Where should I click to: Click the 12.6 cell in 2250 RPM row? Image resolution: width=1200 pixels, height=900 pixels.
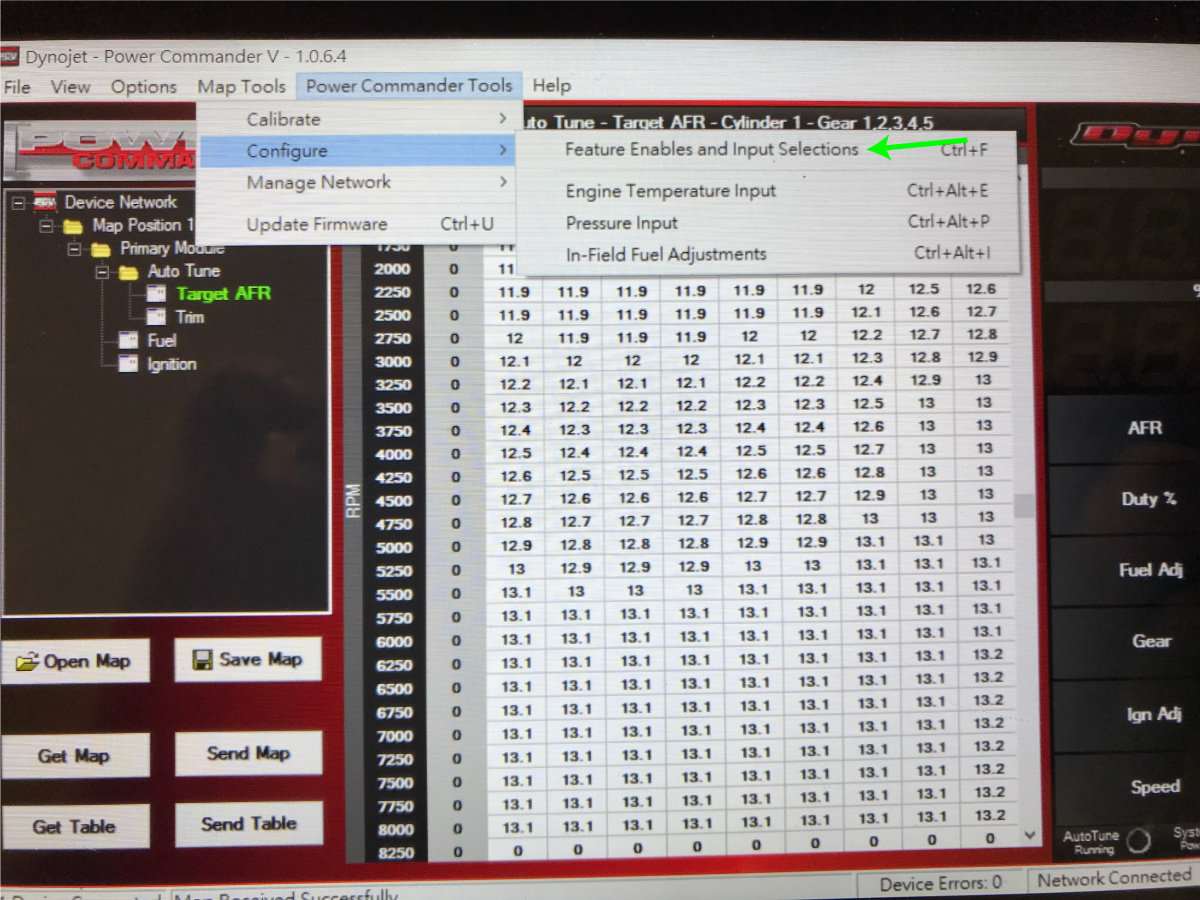[x=982, y=289]
